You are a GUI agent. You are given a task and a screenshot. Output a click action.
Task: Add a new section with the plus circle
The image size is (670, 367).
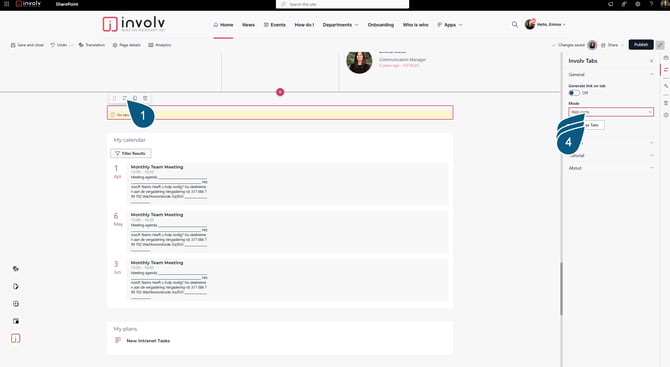click(280, 92)
